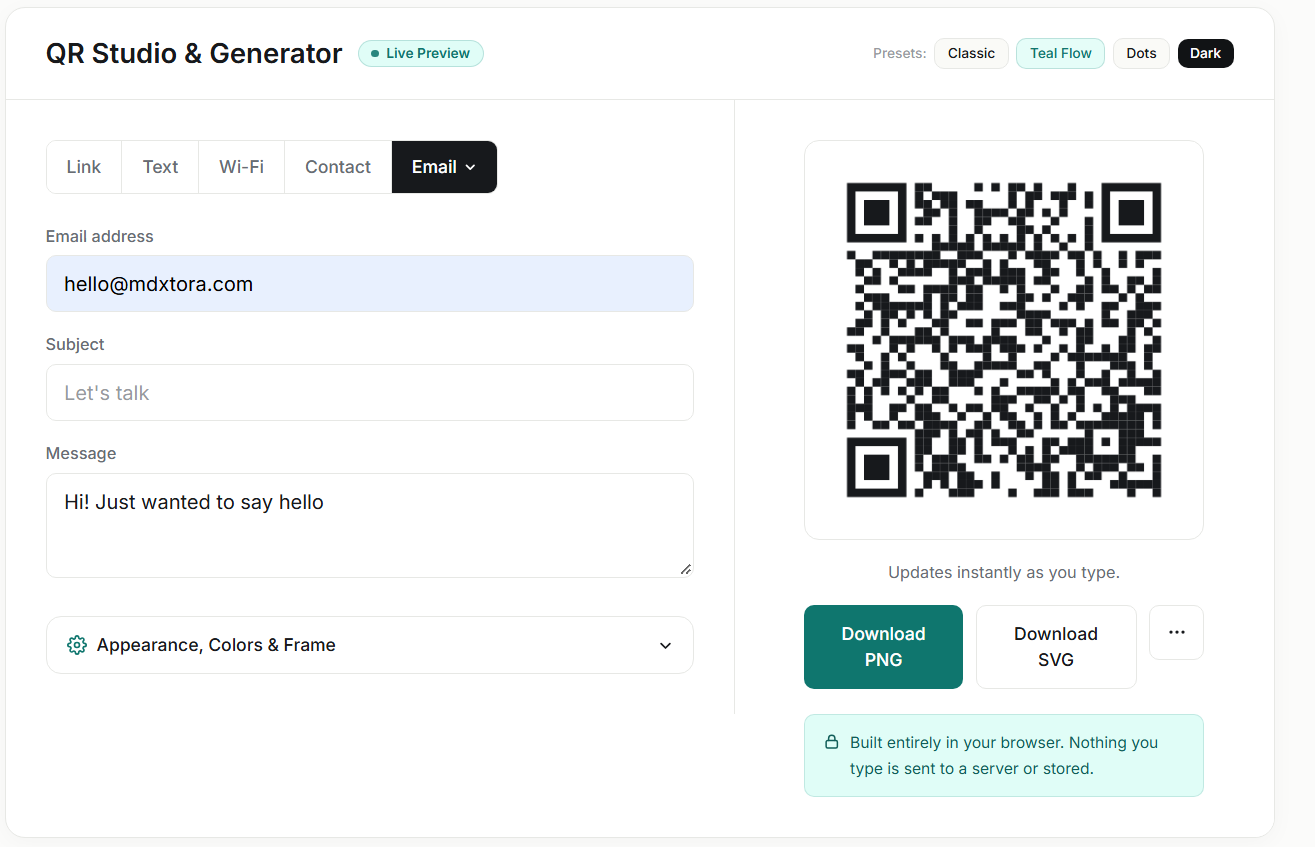
Task: Click the 'Presets:' label
Action: (x=900, y=53)
